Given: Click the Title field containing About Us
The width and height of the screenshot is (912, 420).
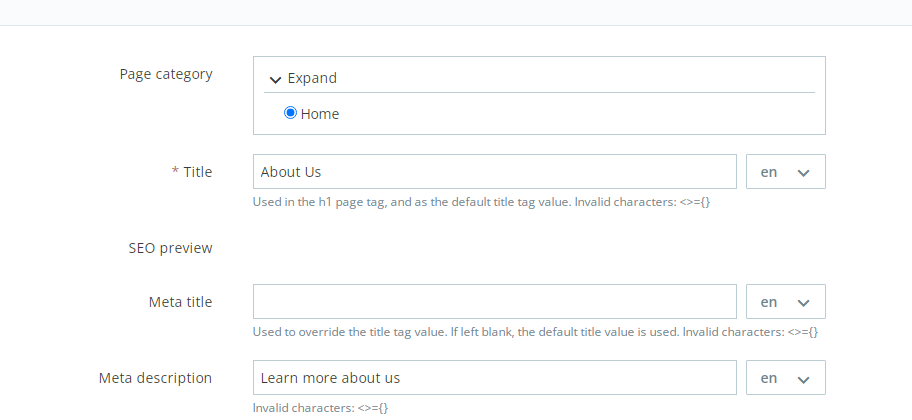Looking at the screenshot, I should 494,172.
